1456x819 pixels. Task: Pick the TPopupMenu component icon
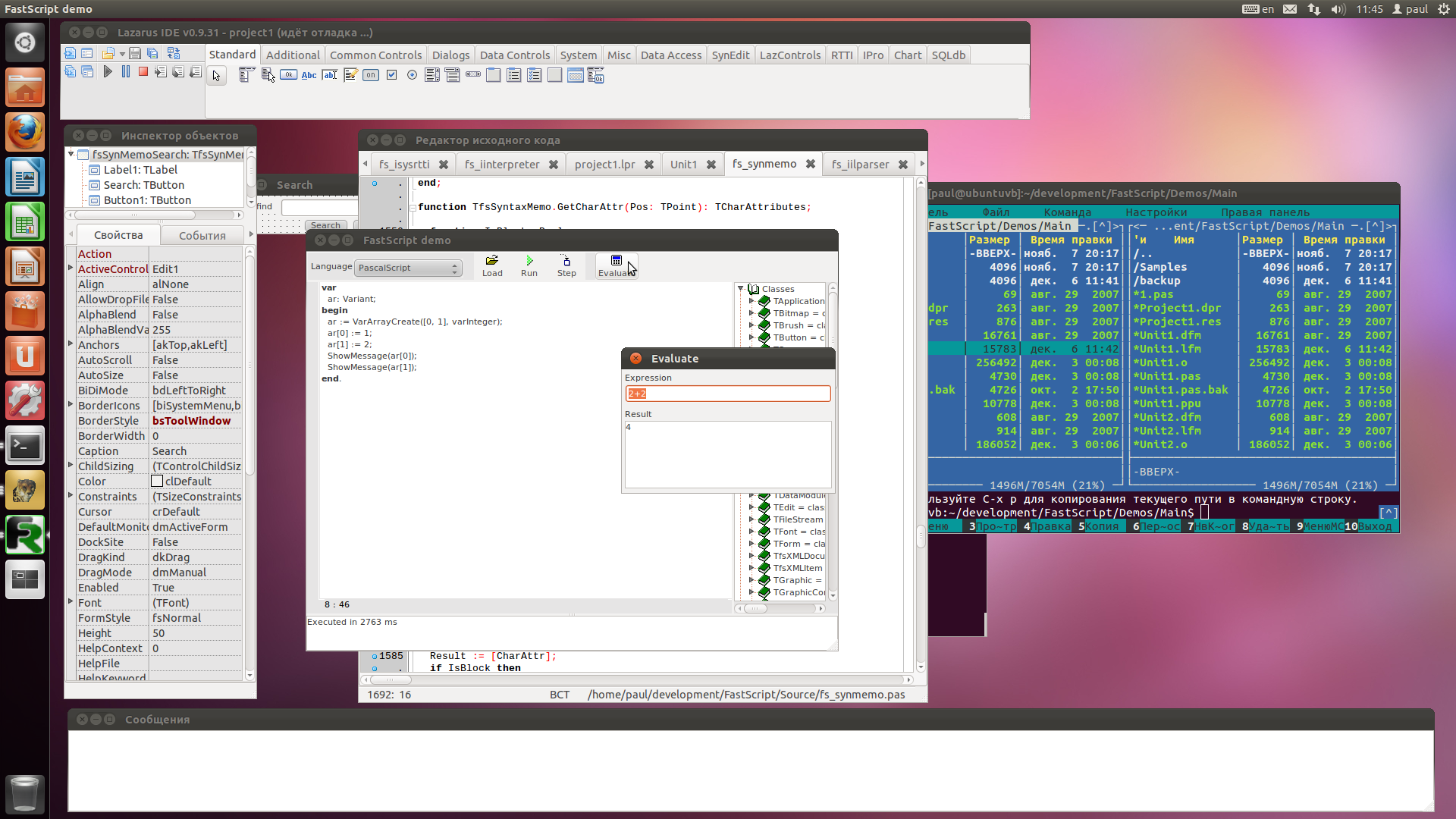click(268, 75)
